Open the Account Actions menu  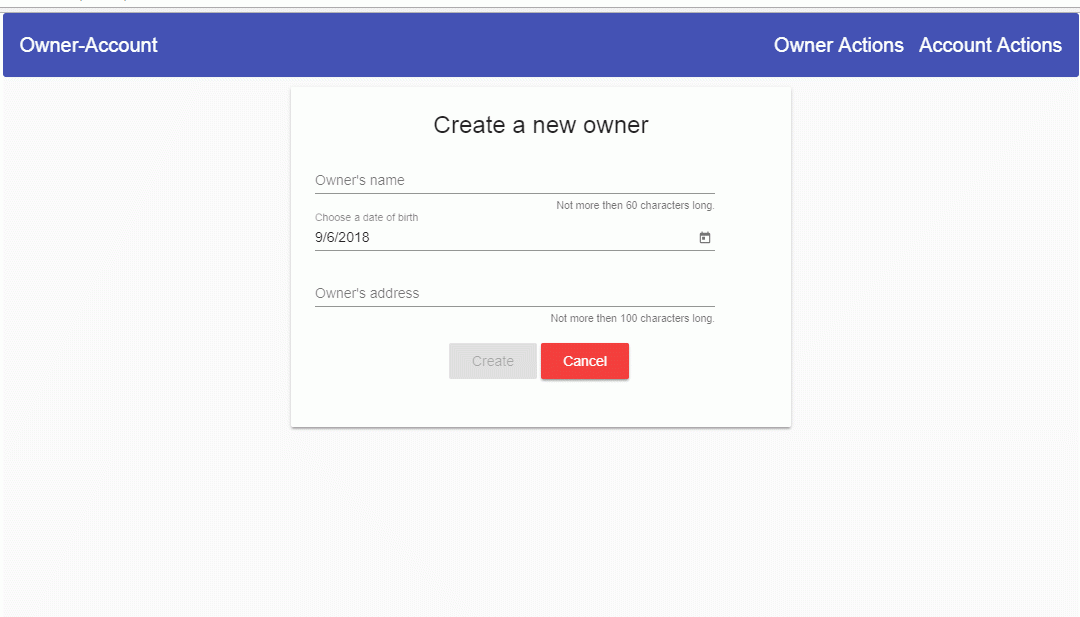[990, 45]
